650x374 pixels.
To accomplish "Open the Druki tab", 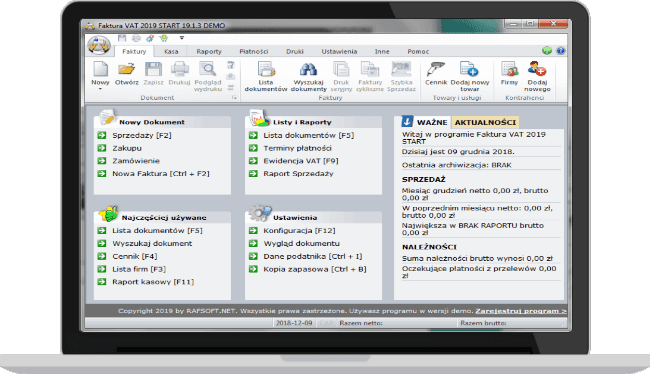I will click(295, 51).
